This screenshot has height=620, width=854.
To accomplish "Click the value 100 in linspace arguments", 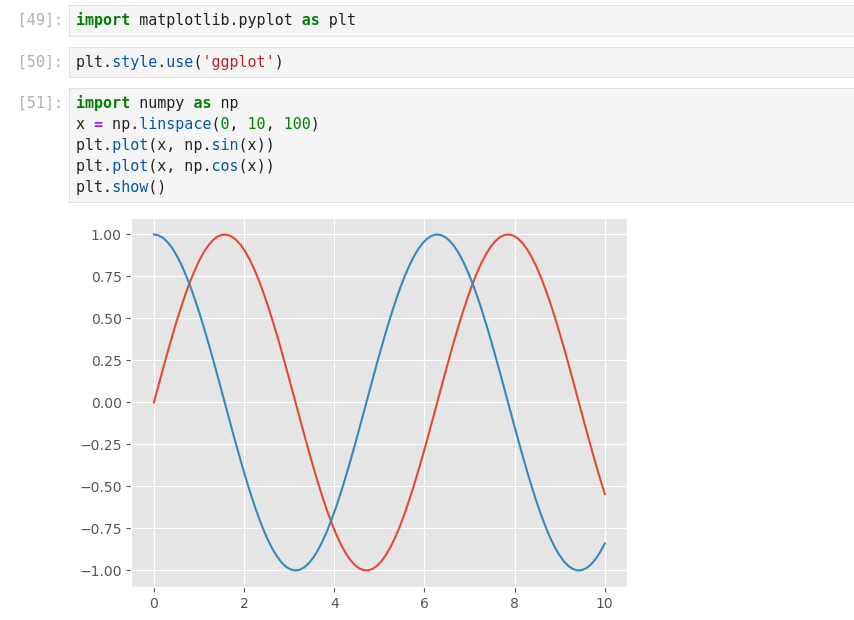I will tap(297, 124).
